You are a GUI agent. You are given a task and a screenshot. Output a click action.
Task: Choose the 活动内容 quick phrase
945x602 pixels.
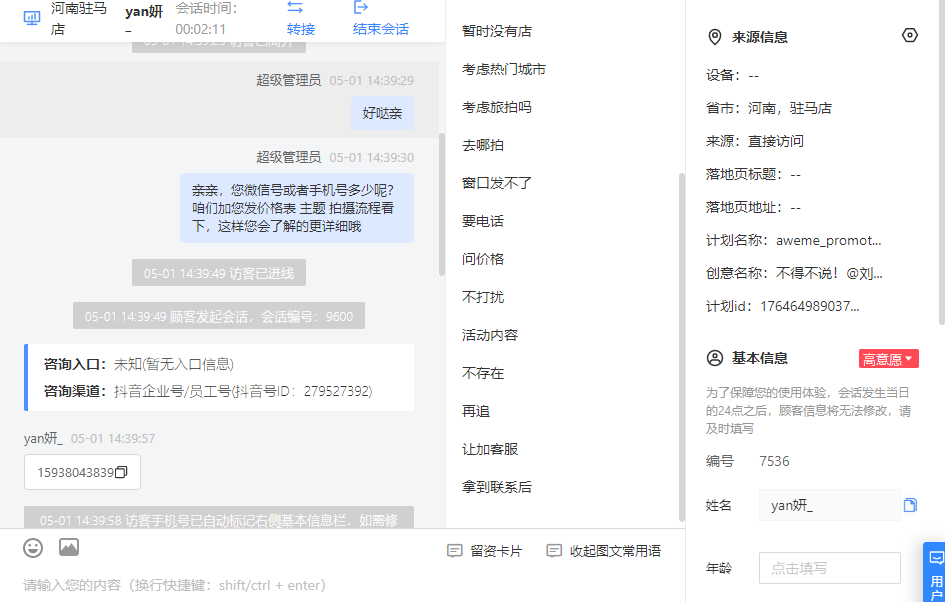pos(489,335)
